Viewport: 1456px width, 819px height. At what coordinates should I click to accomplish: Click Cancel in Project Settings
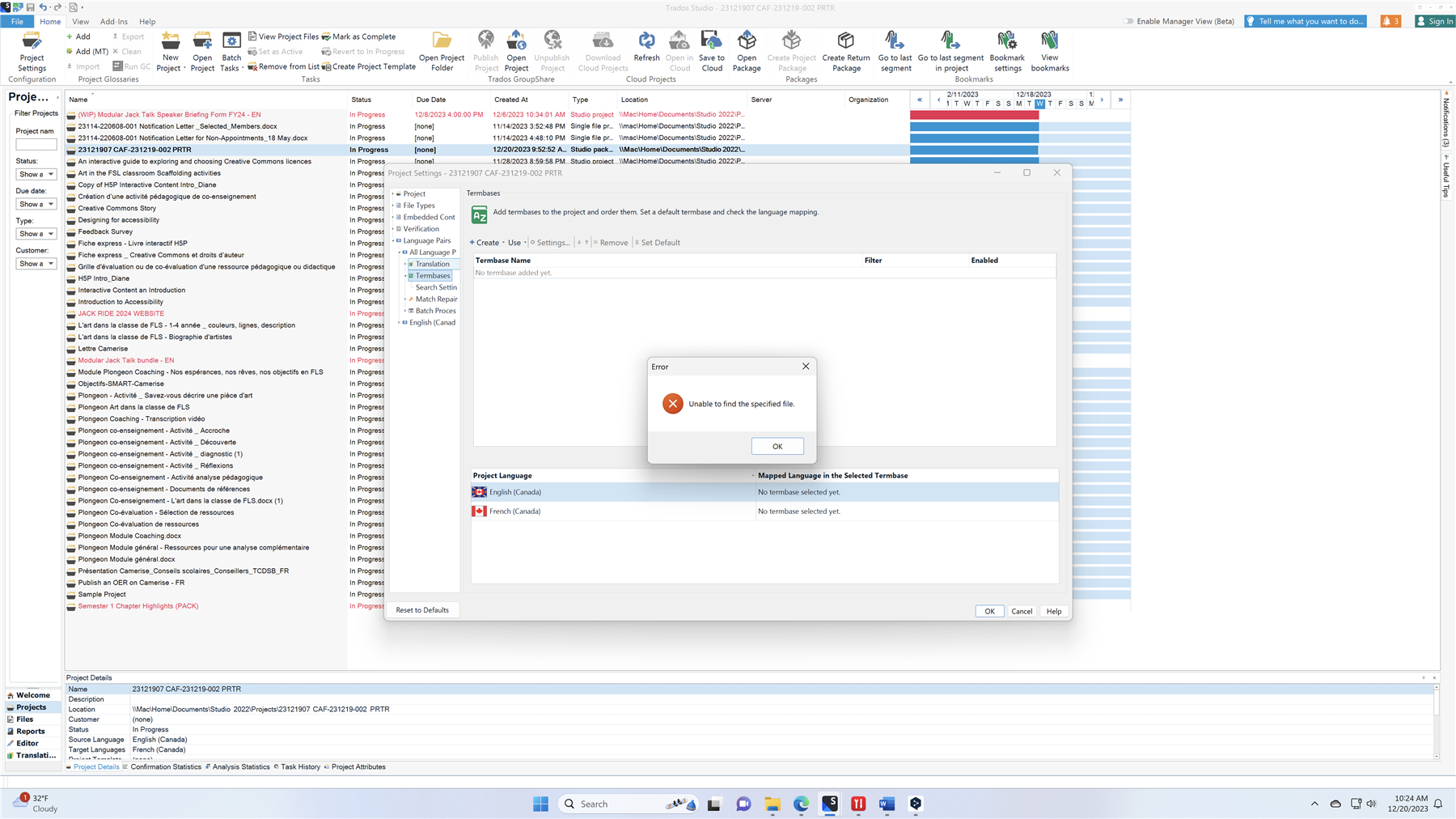tap(1022, 611)
